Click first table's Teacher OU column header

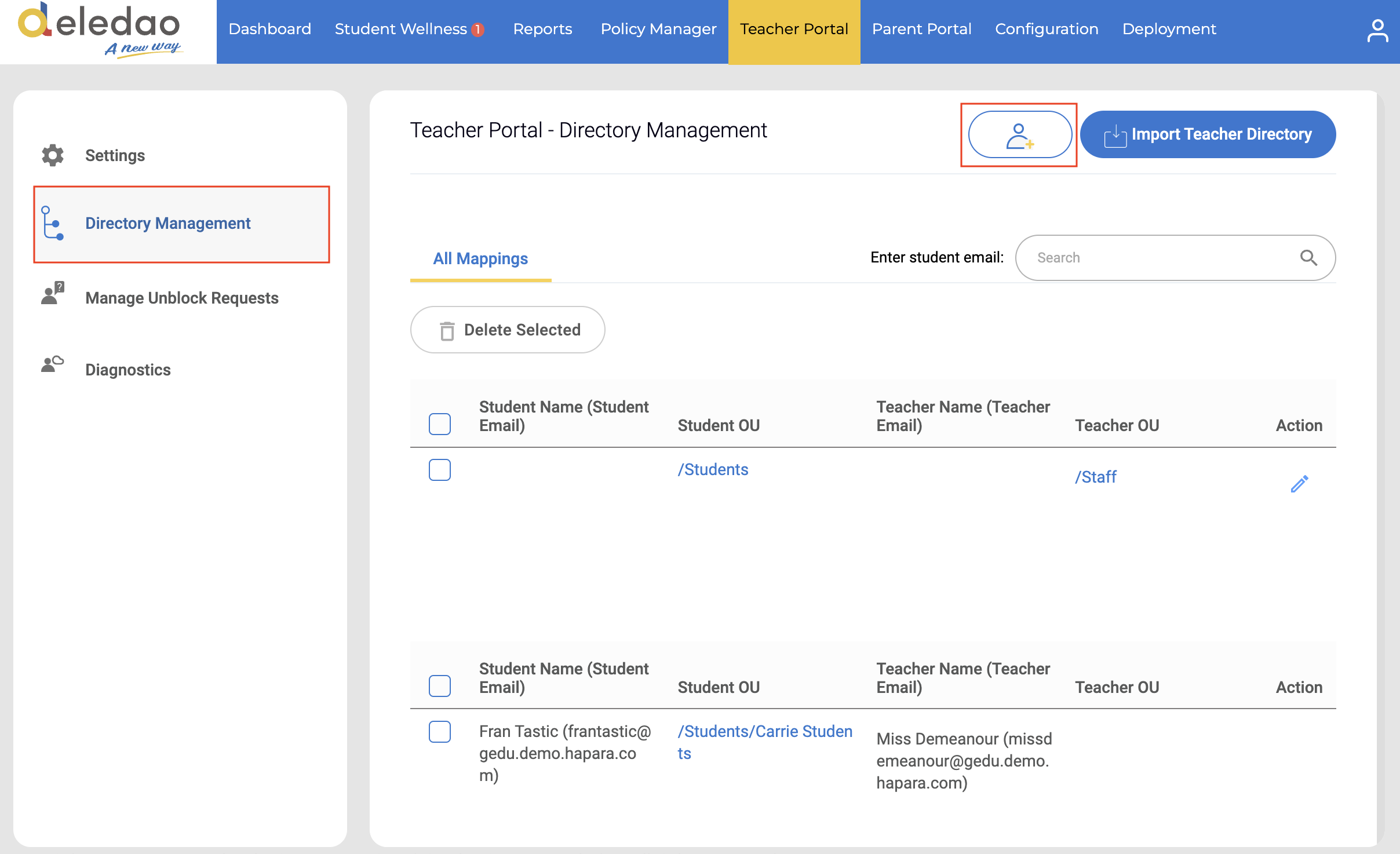[1117, 425]
